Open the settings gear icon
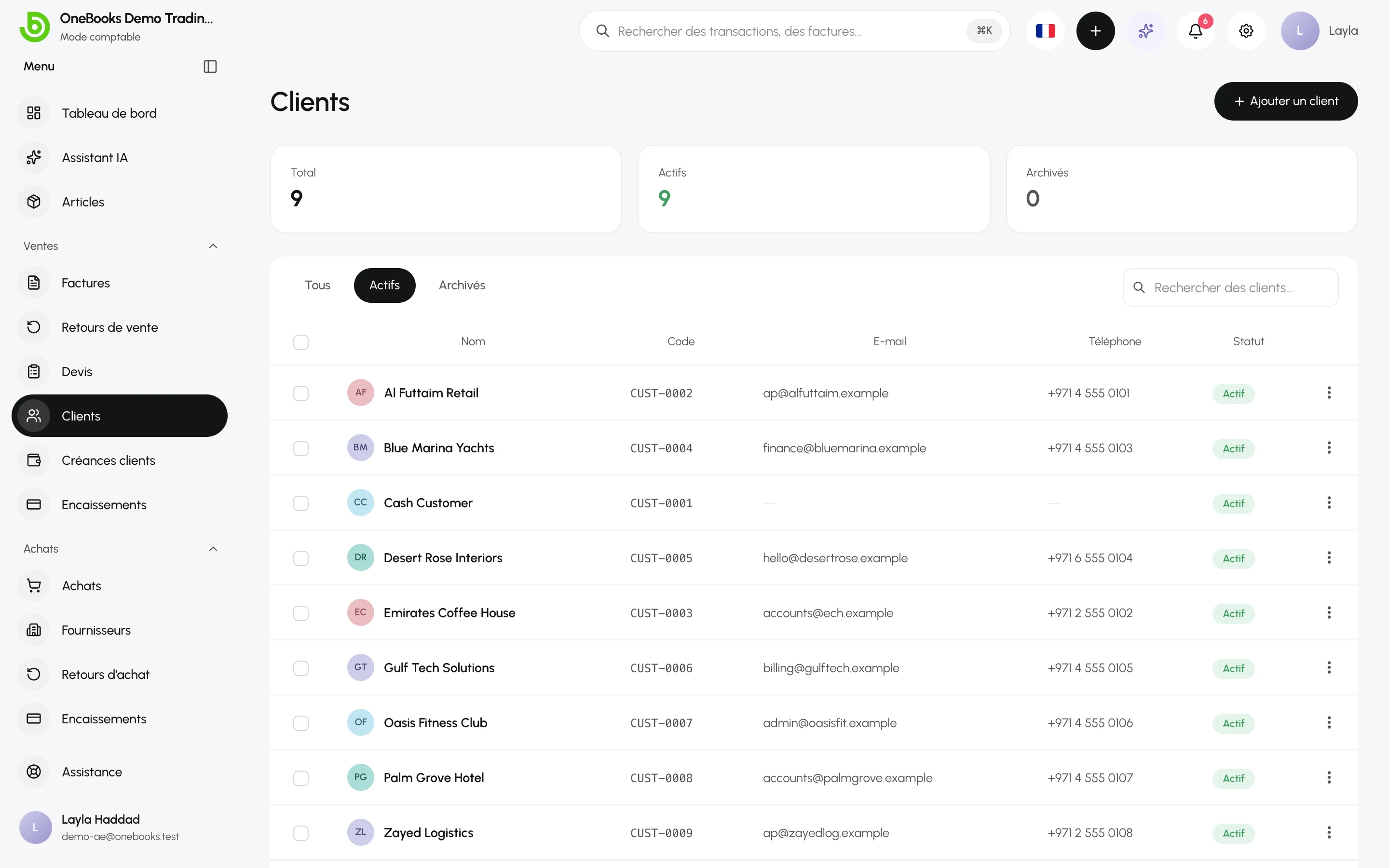The height and width of the screenshot is (868, 1389). (x=1245, y=31)
